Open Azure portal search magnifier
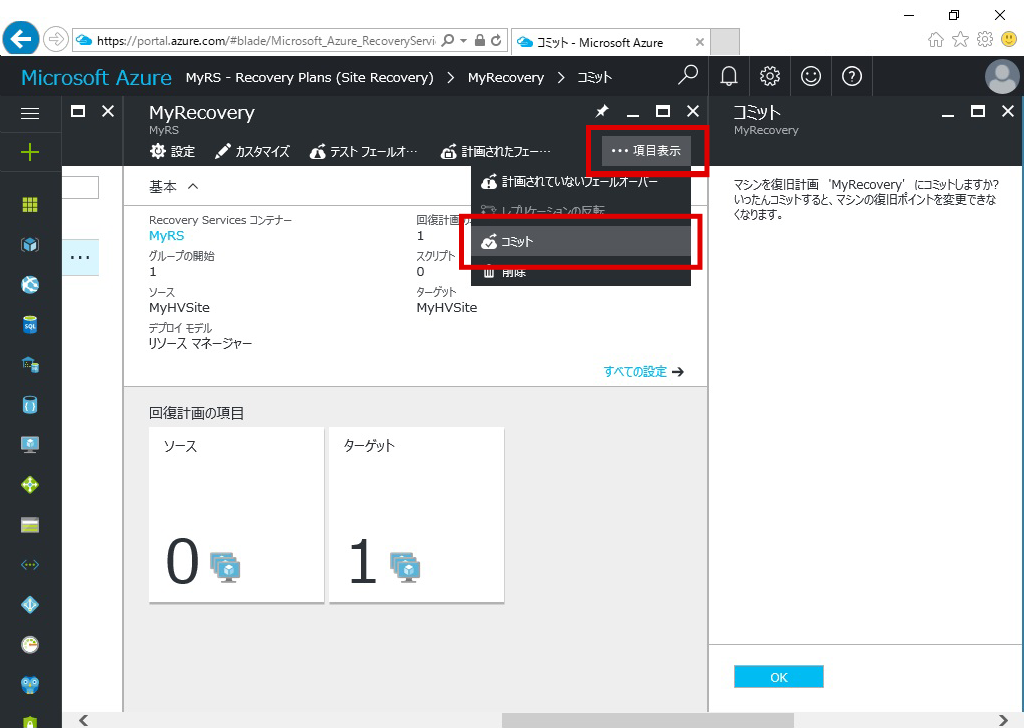Image resolution: width=1024 pixels, height=728 pixels. click(687, 76)
